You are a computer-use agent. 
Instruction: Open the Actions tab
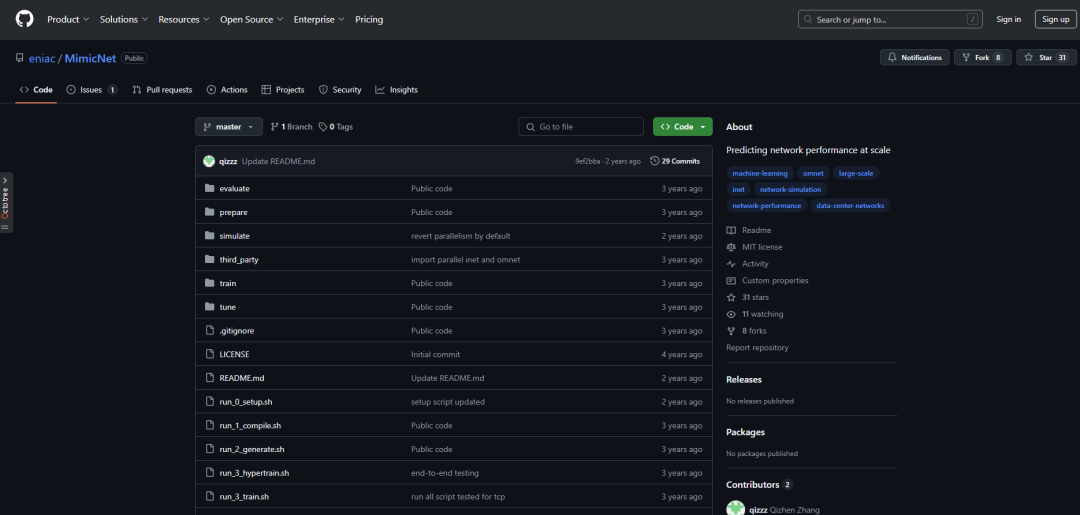point(227,90)
